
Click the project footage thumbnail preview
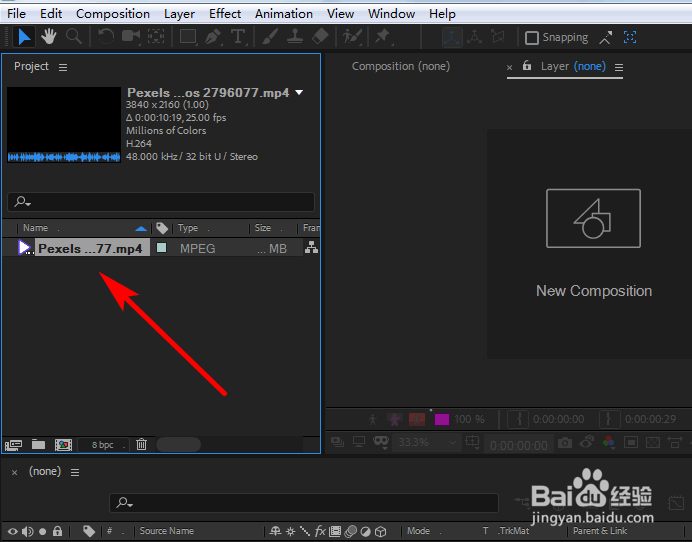(64, 124)
